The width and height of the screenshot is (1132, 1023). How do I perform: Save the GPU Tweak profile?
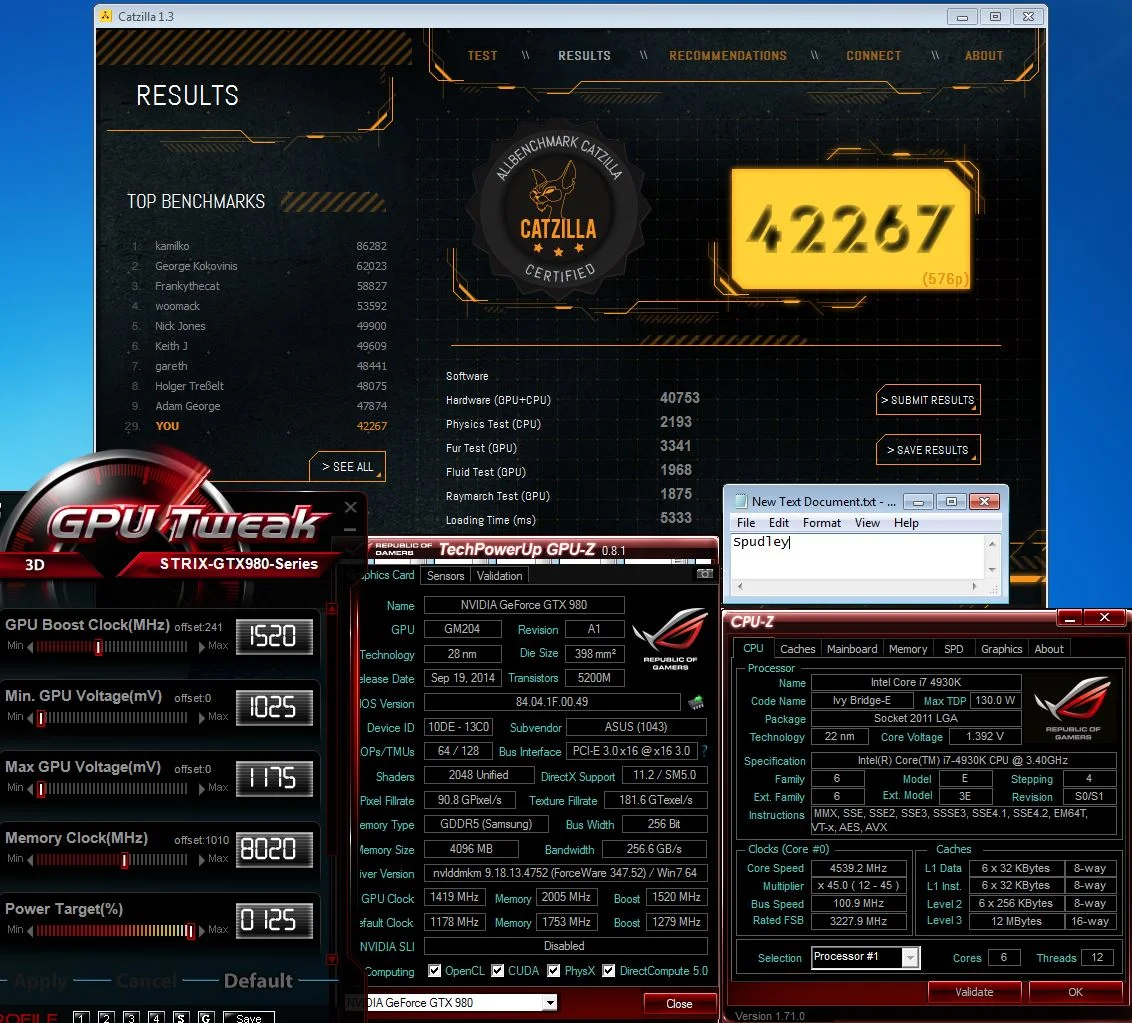[248, 1017]
